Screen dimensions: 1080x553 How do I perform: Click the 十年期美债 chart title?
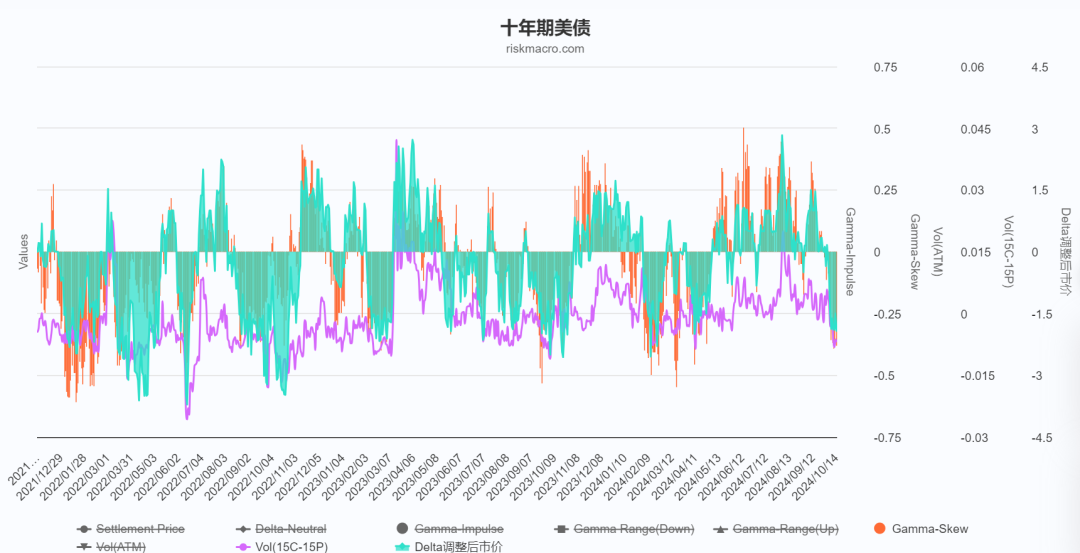pos(546,26)
